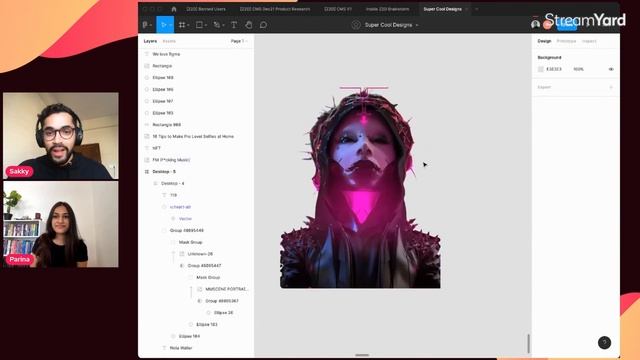
Task: Click text icon beside Nola Waller layer
Action: click(x=164, y=348)
